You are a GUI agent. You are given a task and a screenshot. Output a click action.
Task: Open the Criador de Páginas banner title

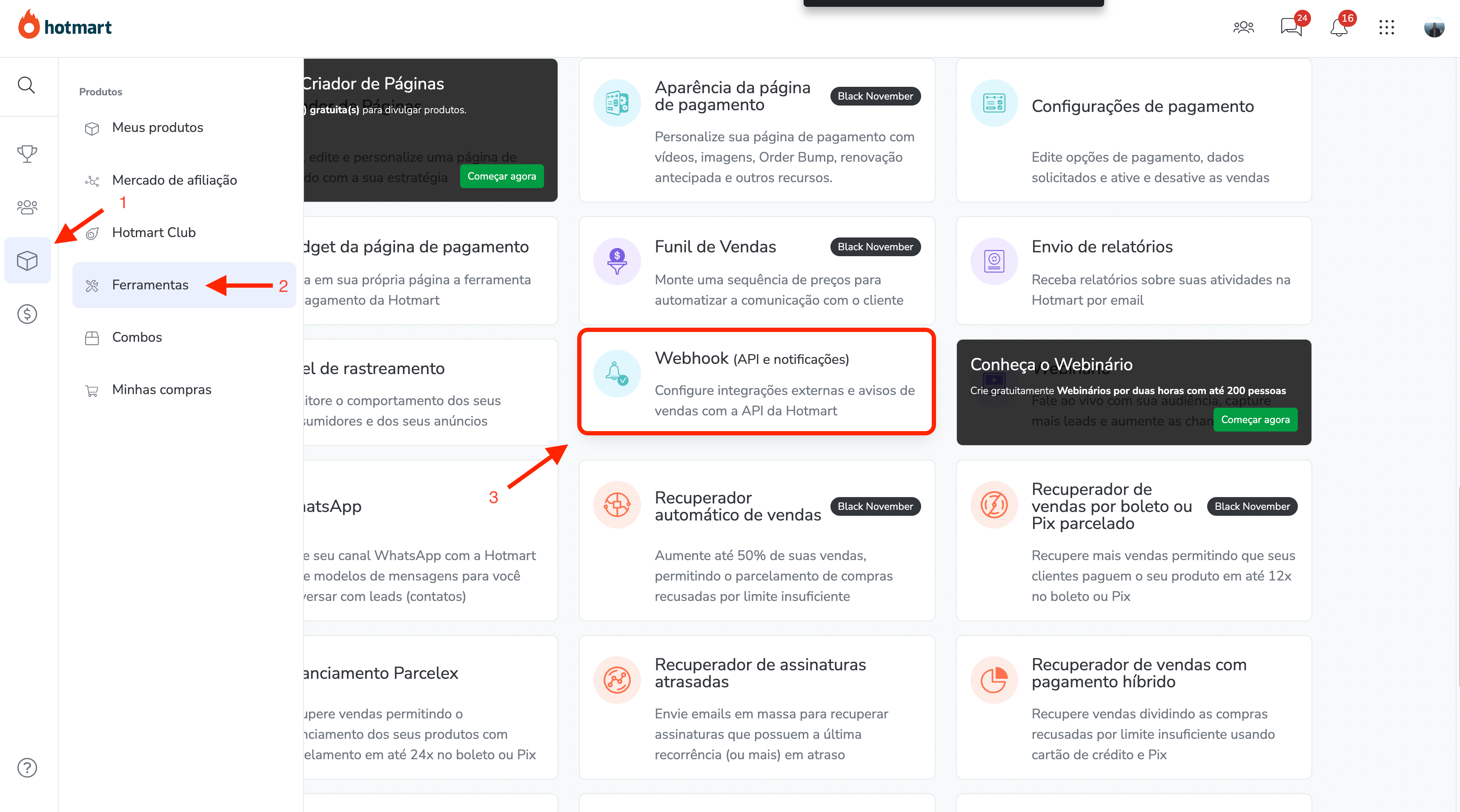click(x=373, y=83)
